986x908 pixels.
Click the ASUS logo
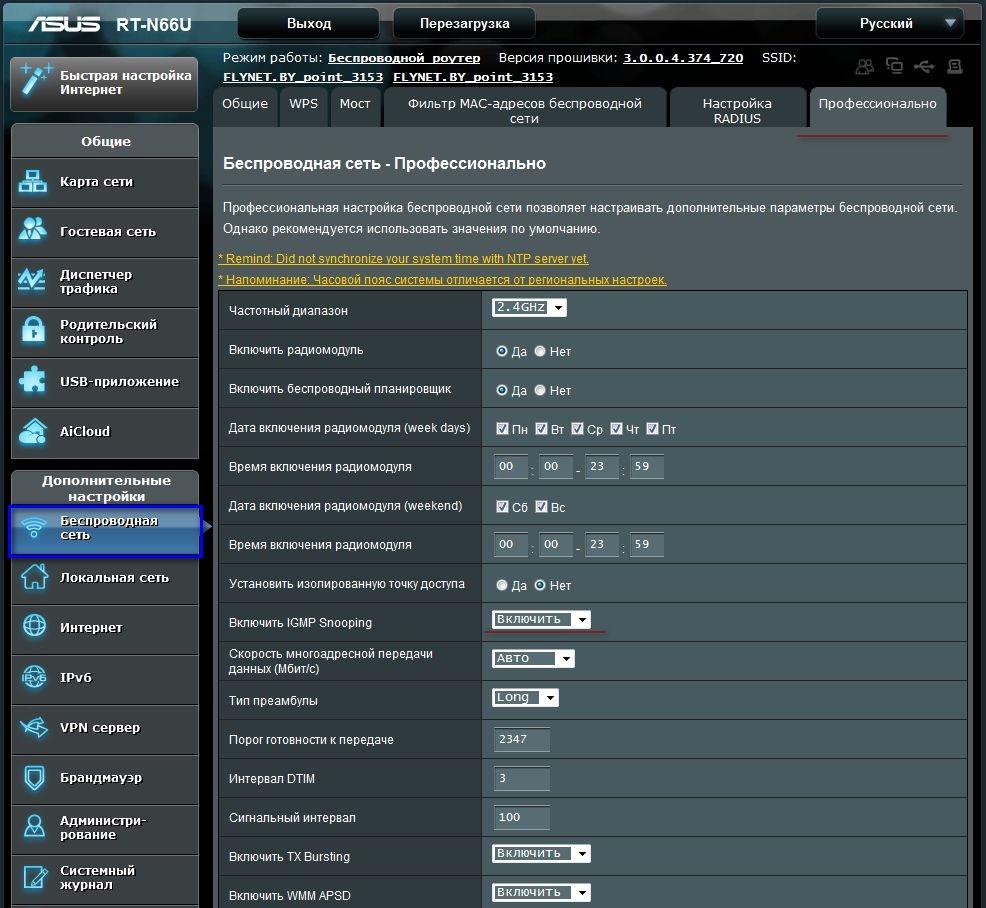pyautogui.click(x=65, y=24)
